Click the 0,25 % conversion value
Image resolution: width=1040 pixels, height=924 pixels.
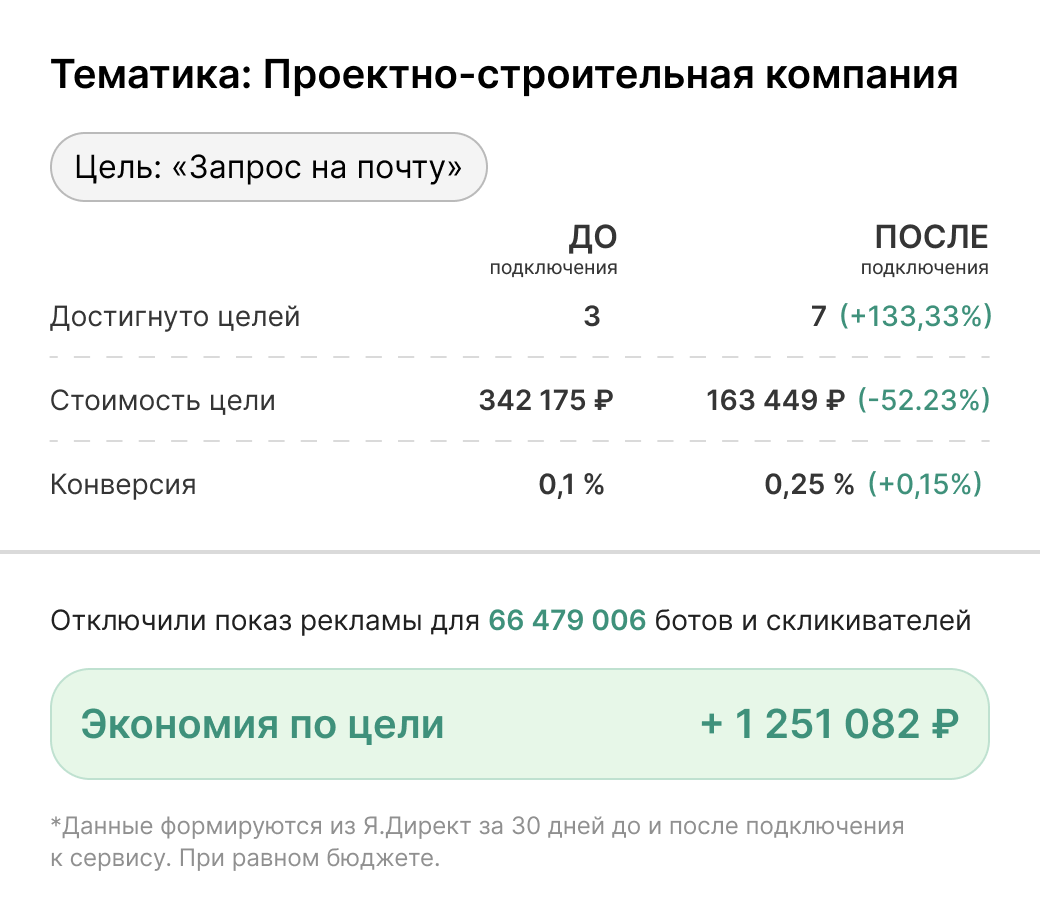809,485
